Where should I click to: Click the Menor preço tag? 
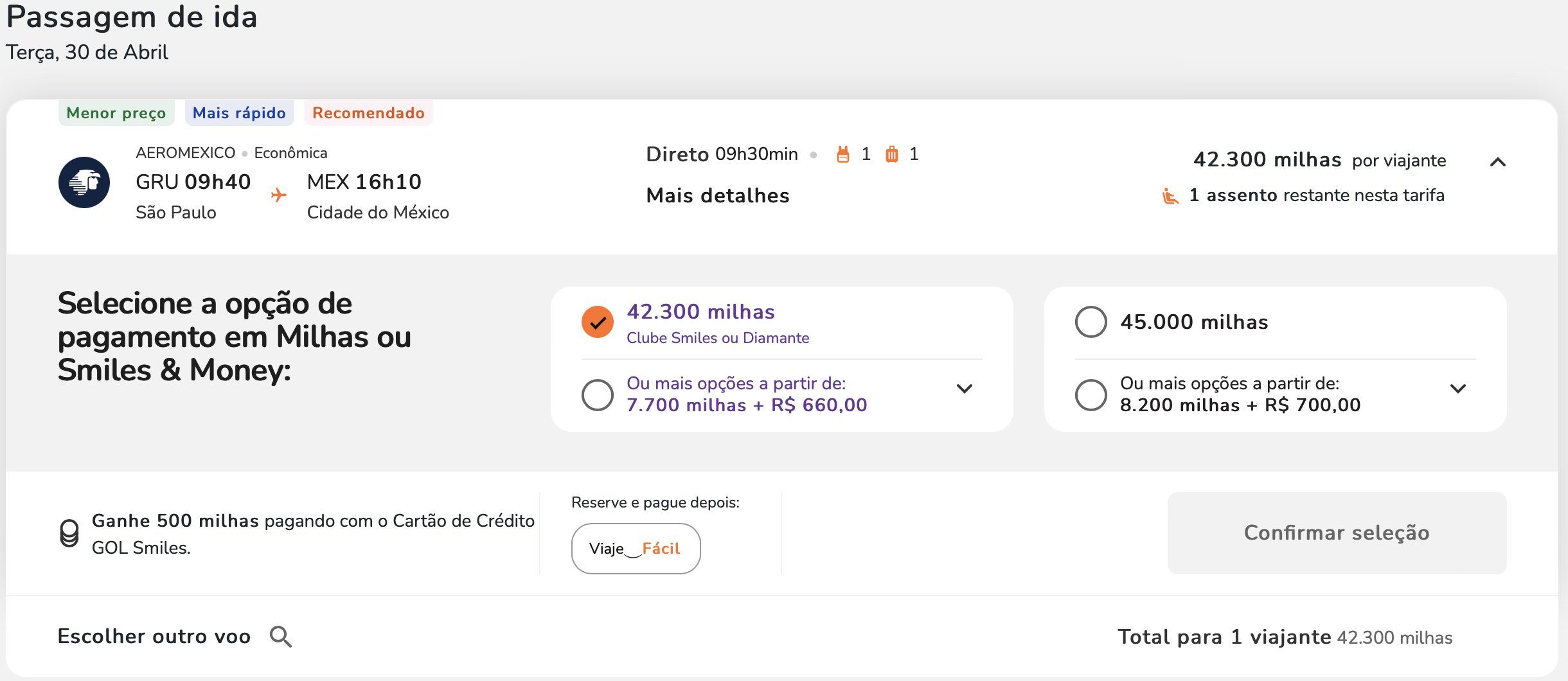116,113
